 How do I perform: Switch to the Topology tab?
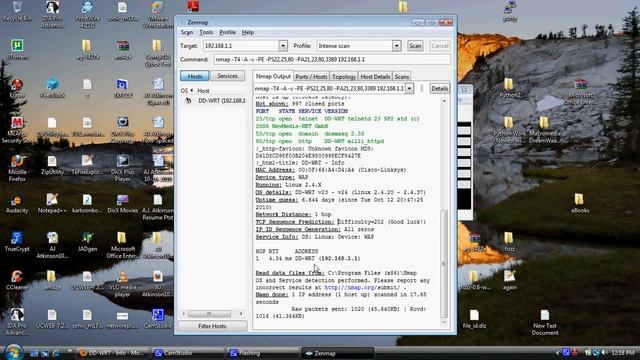[x=344, y=76]
